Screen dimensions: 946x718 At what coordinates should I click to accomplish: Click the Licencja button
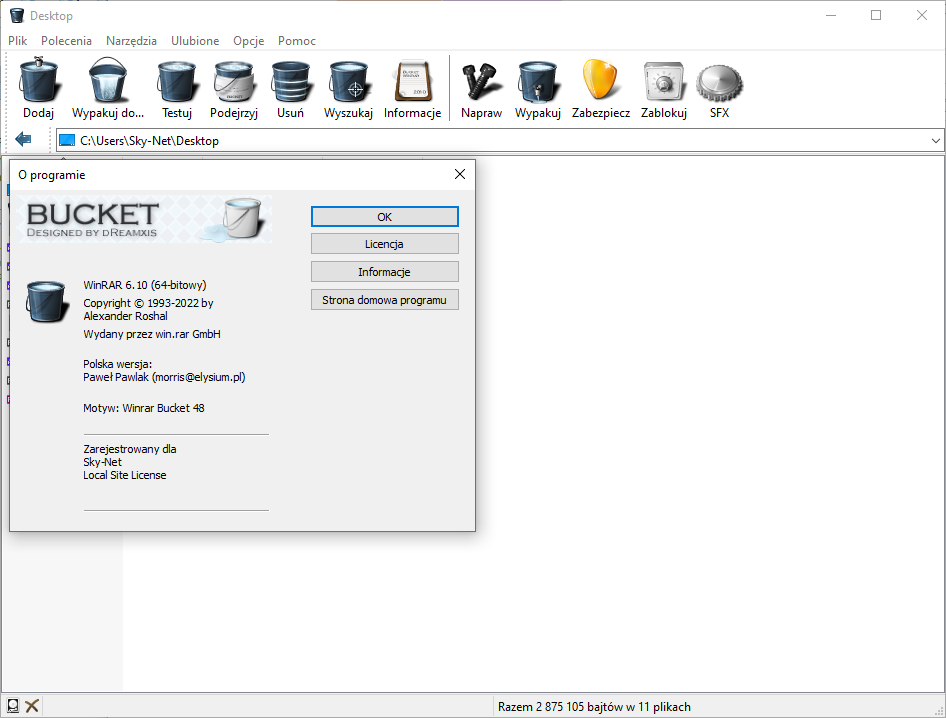[385, 244]
